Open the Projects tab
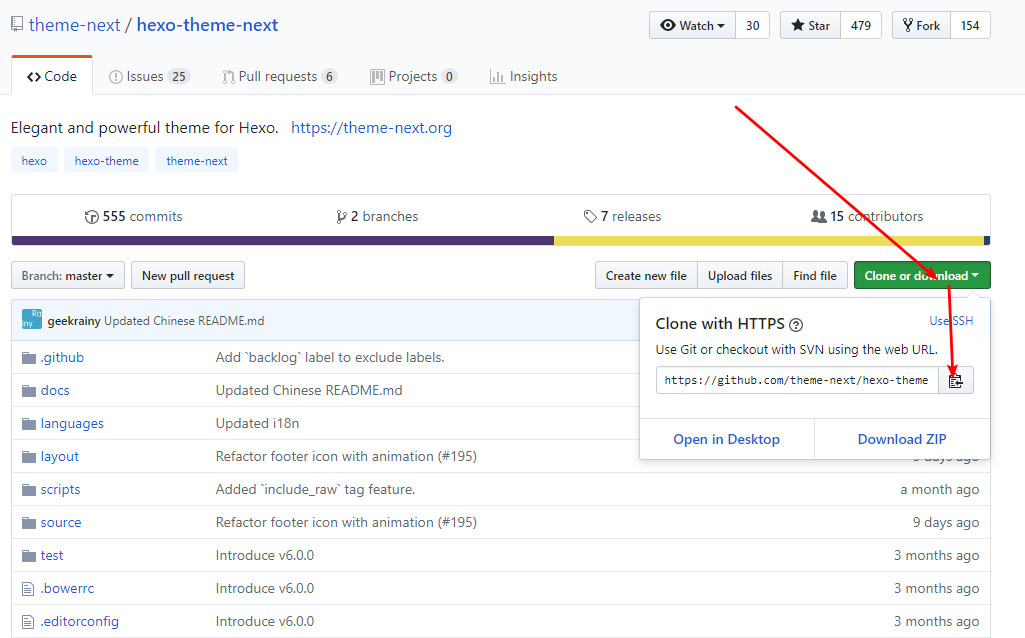This screenshot has height=638, width=1025. [x=414, y=76]
